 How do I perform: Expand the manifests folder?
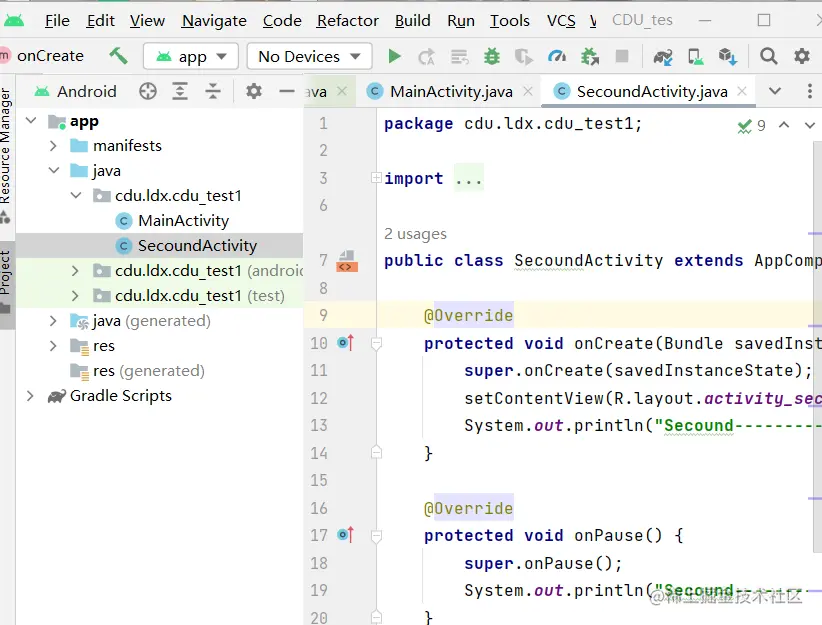tap(53, 146)
